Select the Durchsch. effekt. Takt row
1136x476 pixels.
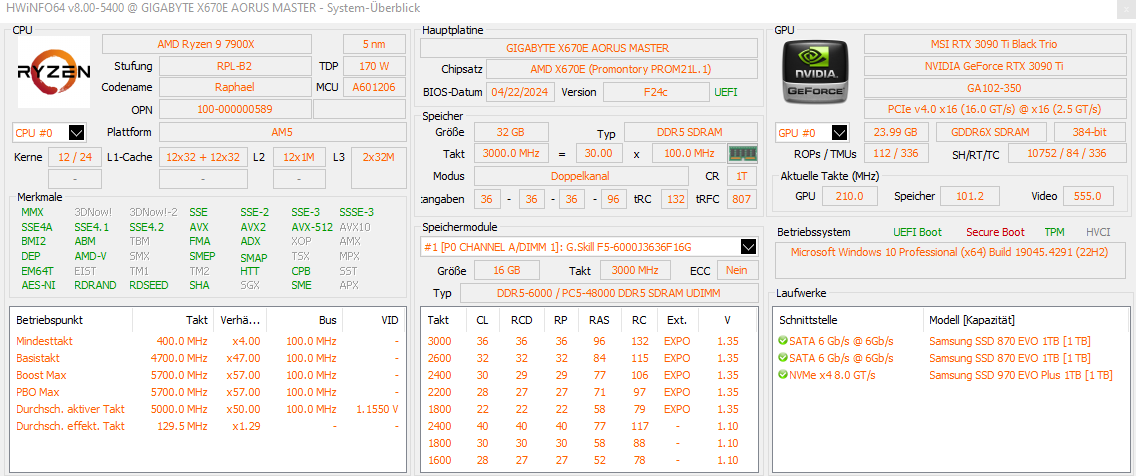(x=209, y=426)
